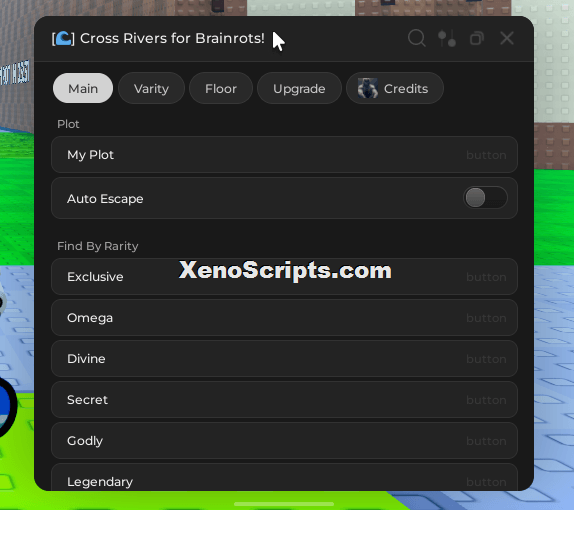Click the Omega rarity button
Screen dimensions: 574x540
click(284, 318)
